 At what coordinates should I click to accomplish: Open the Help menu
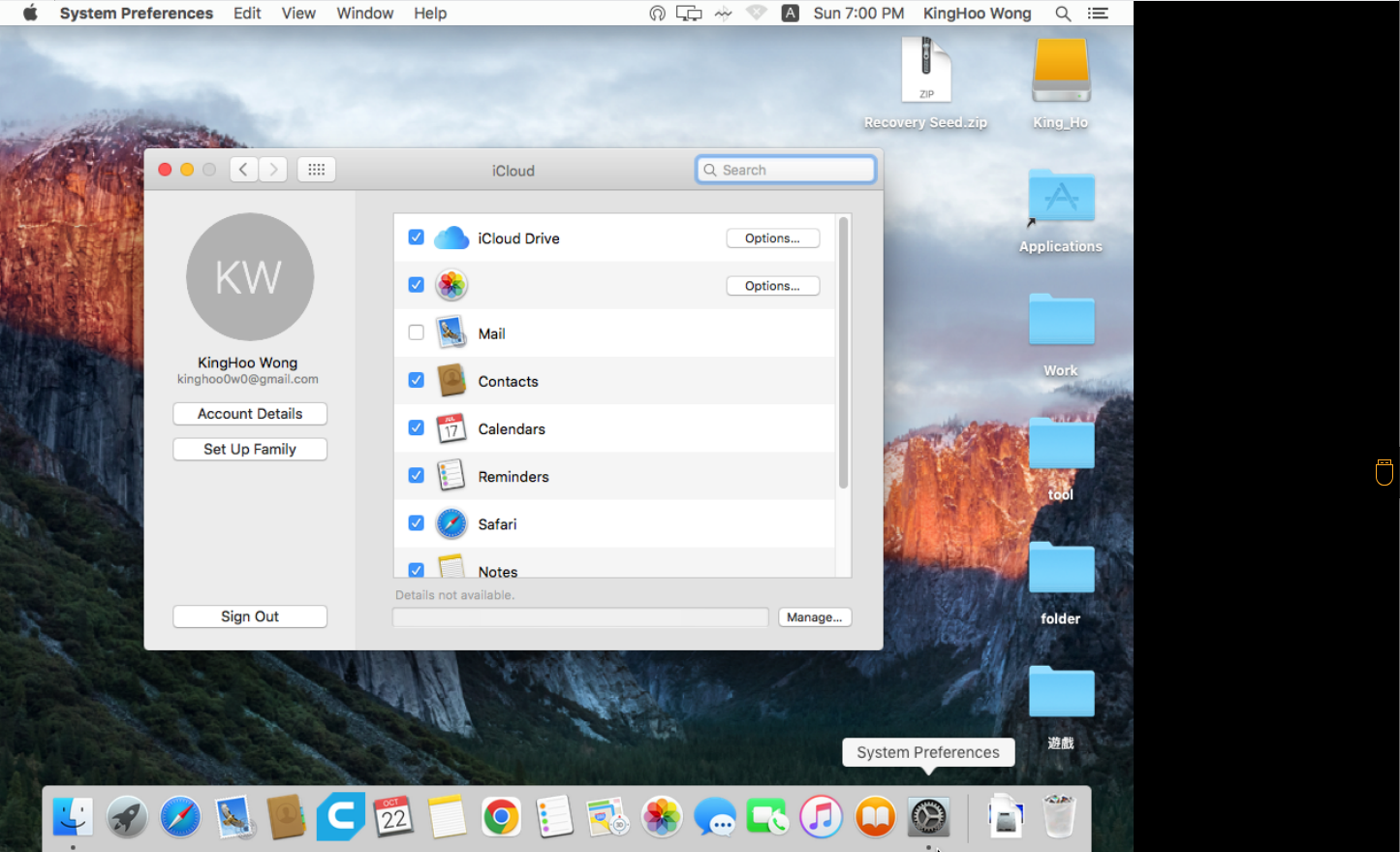[430, 14]
